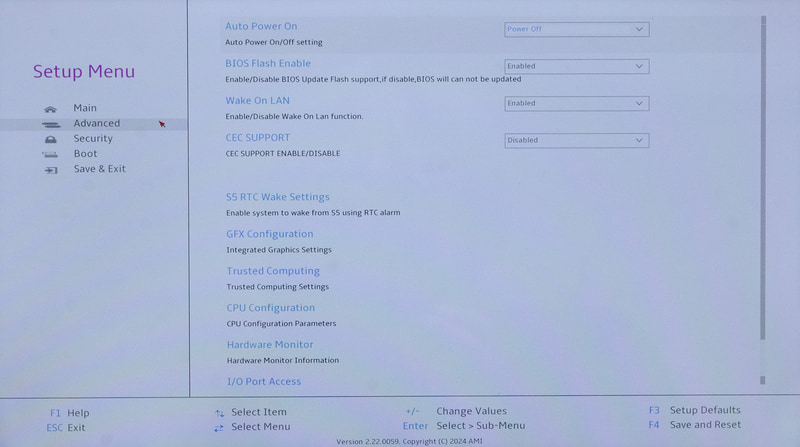This screenshot has height=447, width=800.
Task: Click 'Auto Power On/Off setting' description
Action: 274,42
